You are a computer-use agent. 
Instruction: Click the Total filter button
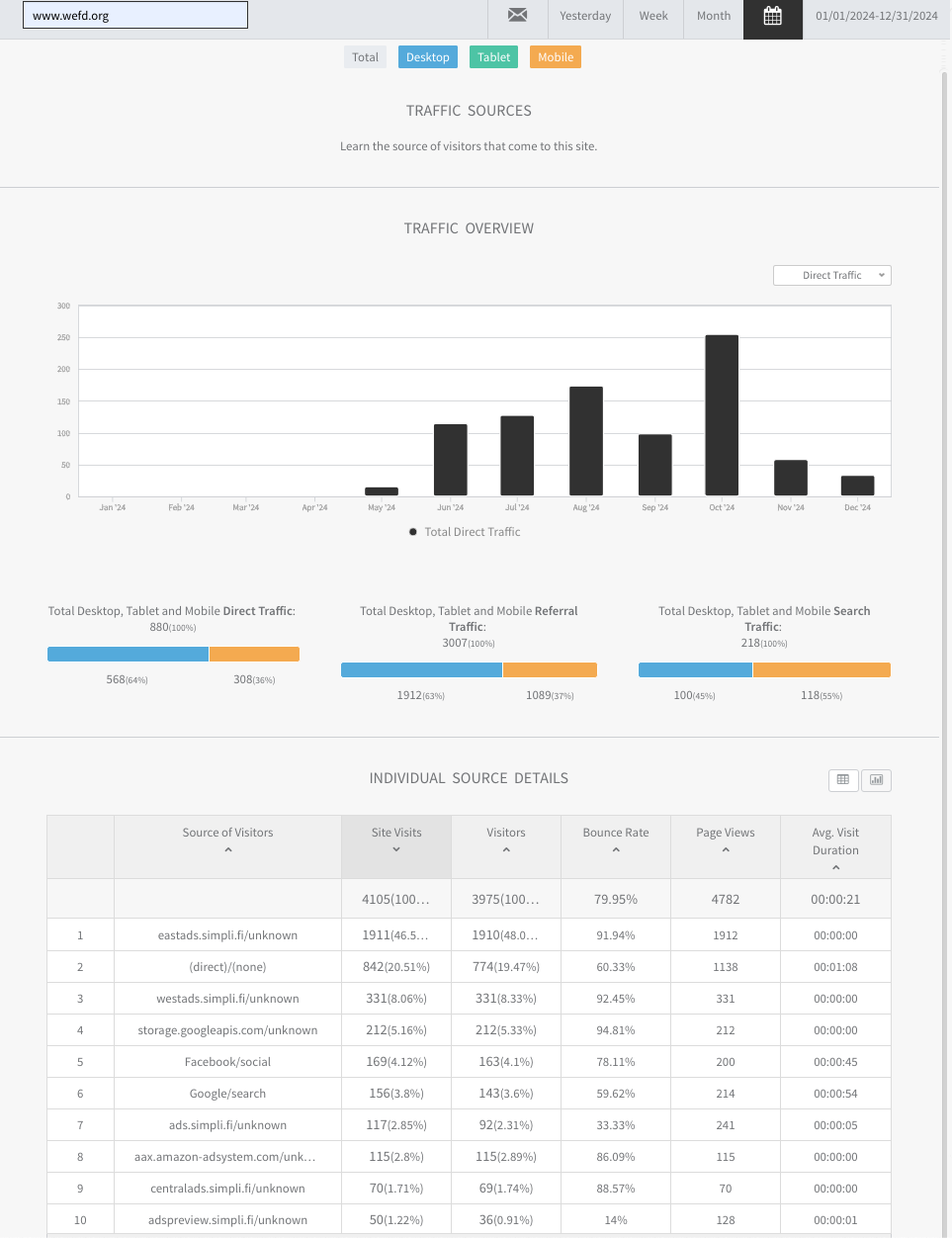366,57
